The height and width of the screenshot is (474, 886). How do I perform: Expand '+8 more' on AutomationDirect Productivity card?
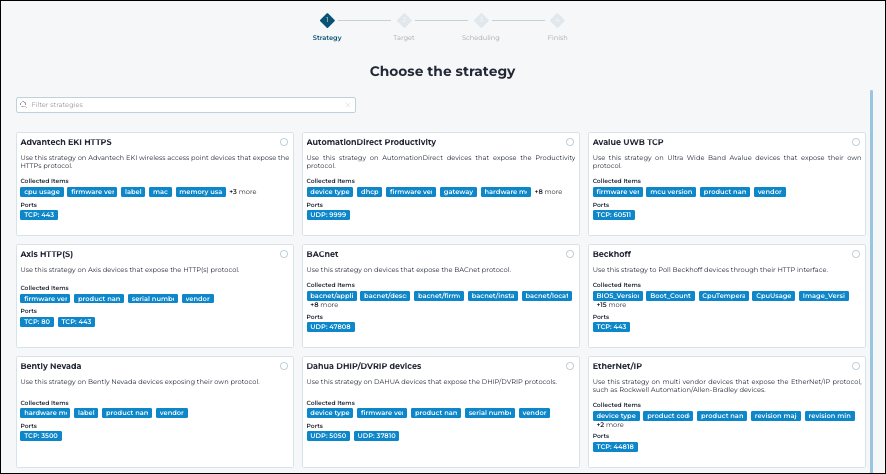point(548,192)
